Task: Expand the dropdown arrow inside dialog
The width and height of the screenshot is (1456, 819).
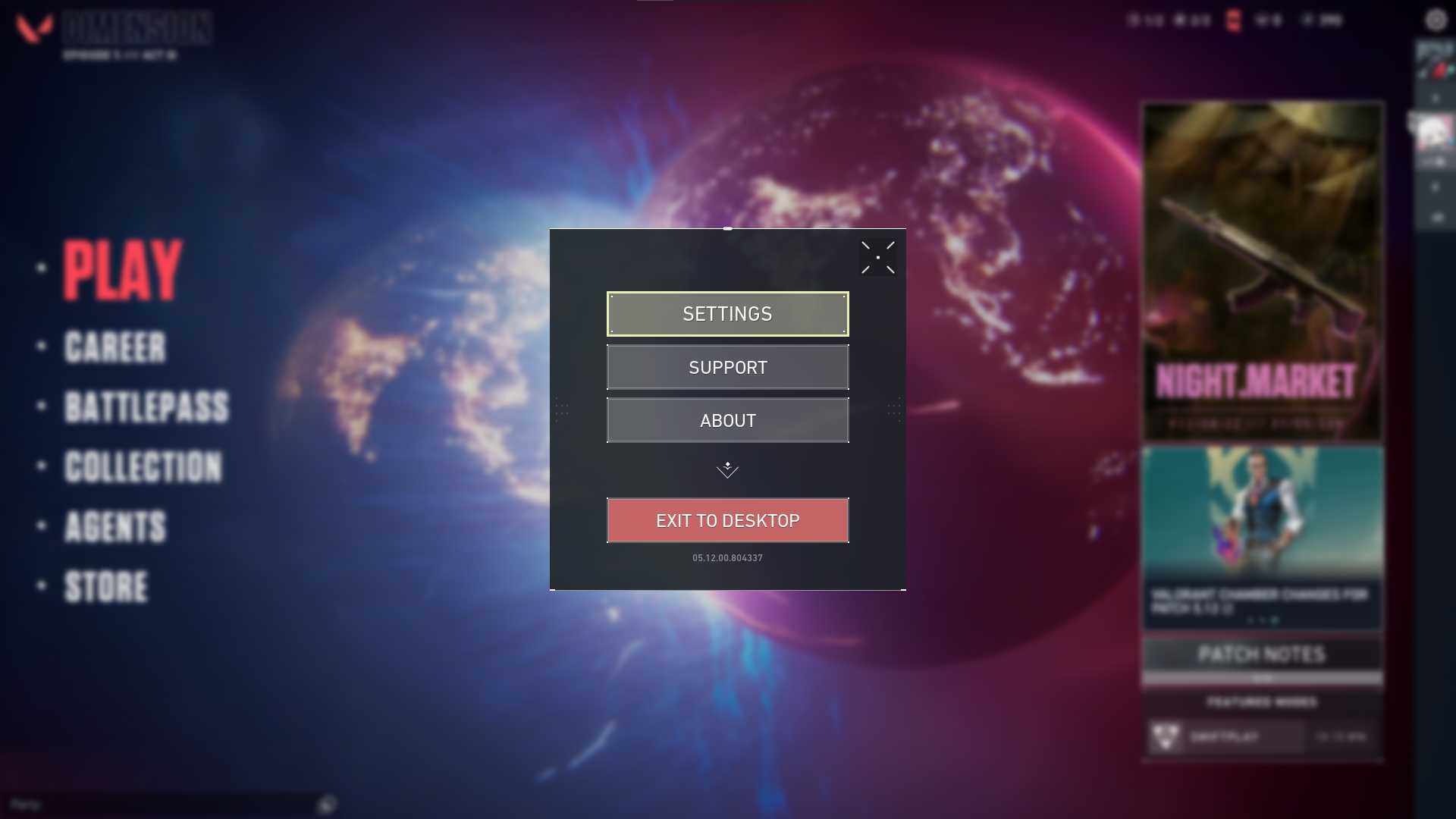Action: 727,468
